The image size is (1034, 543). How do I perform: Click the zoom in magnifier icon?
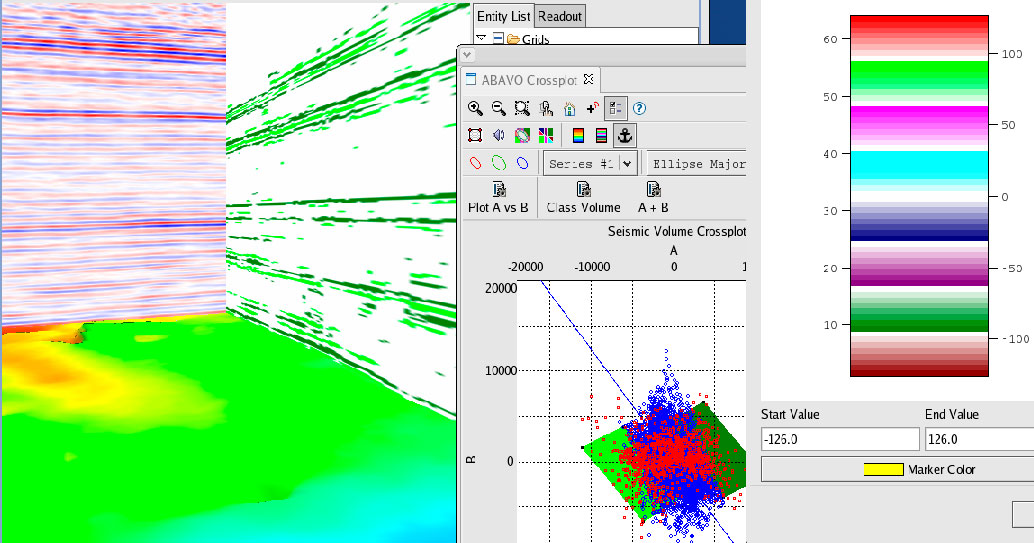point(475,109)
